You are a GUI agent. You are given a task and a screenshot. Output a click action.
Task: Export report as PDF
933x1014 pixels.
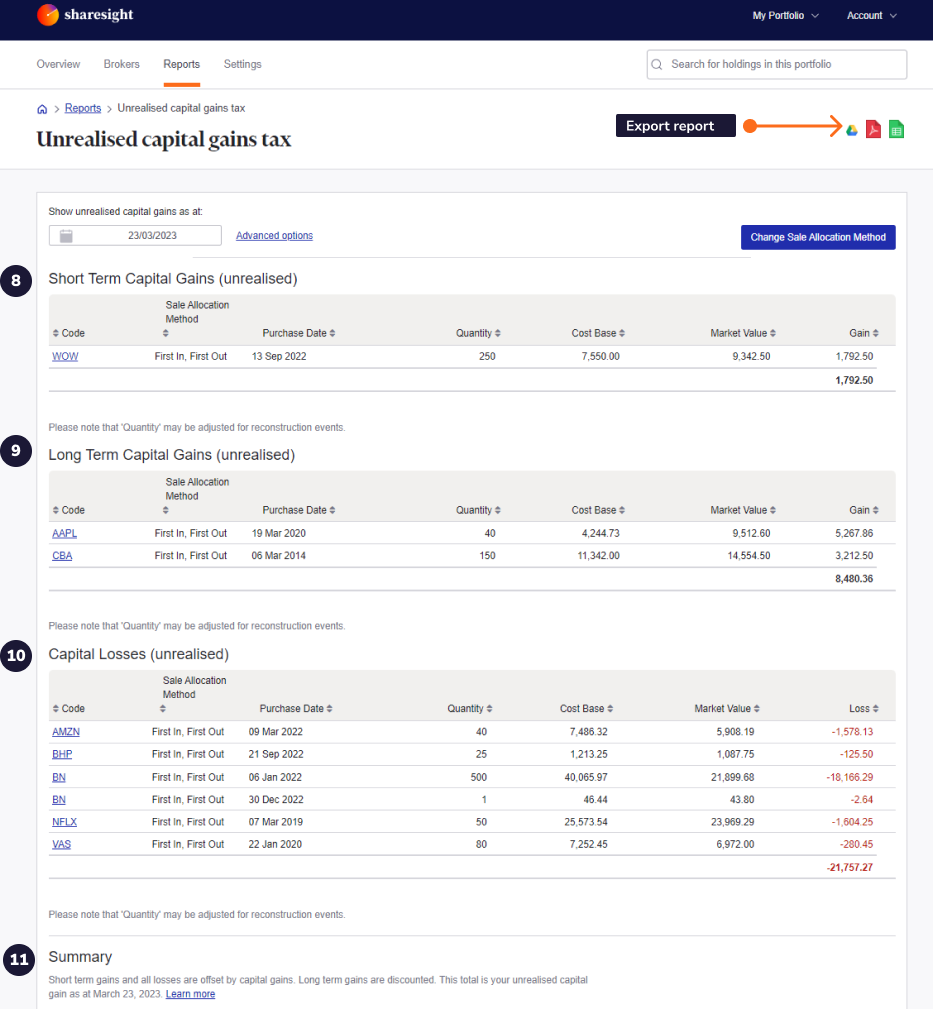pos(874,129)
